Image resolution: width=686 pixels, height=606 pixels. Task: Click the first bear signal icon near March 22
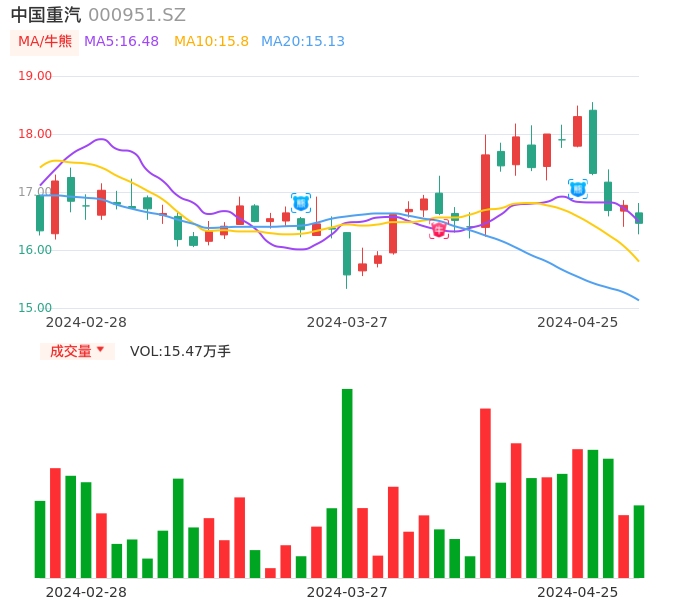[301, 203]
